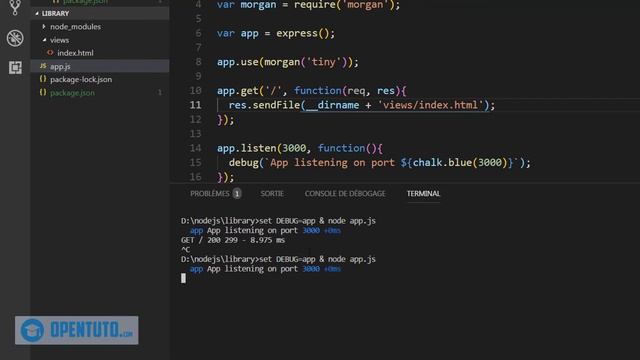640x360 pixels.
Task: Click chalk.blue(3000) in debug line
Action: tap(460, 162)
